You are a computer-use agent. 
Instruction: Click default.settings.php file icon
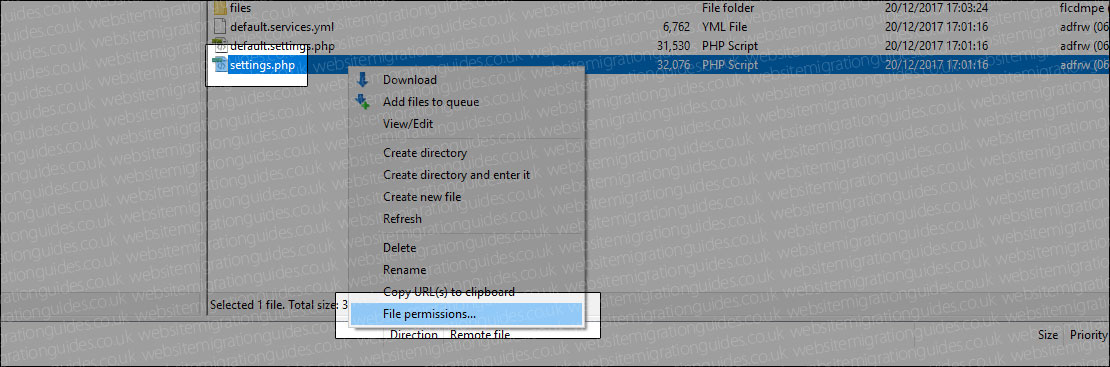click(219, 46)
